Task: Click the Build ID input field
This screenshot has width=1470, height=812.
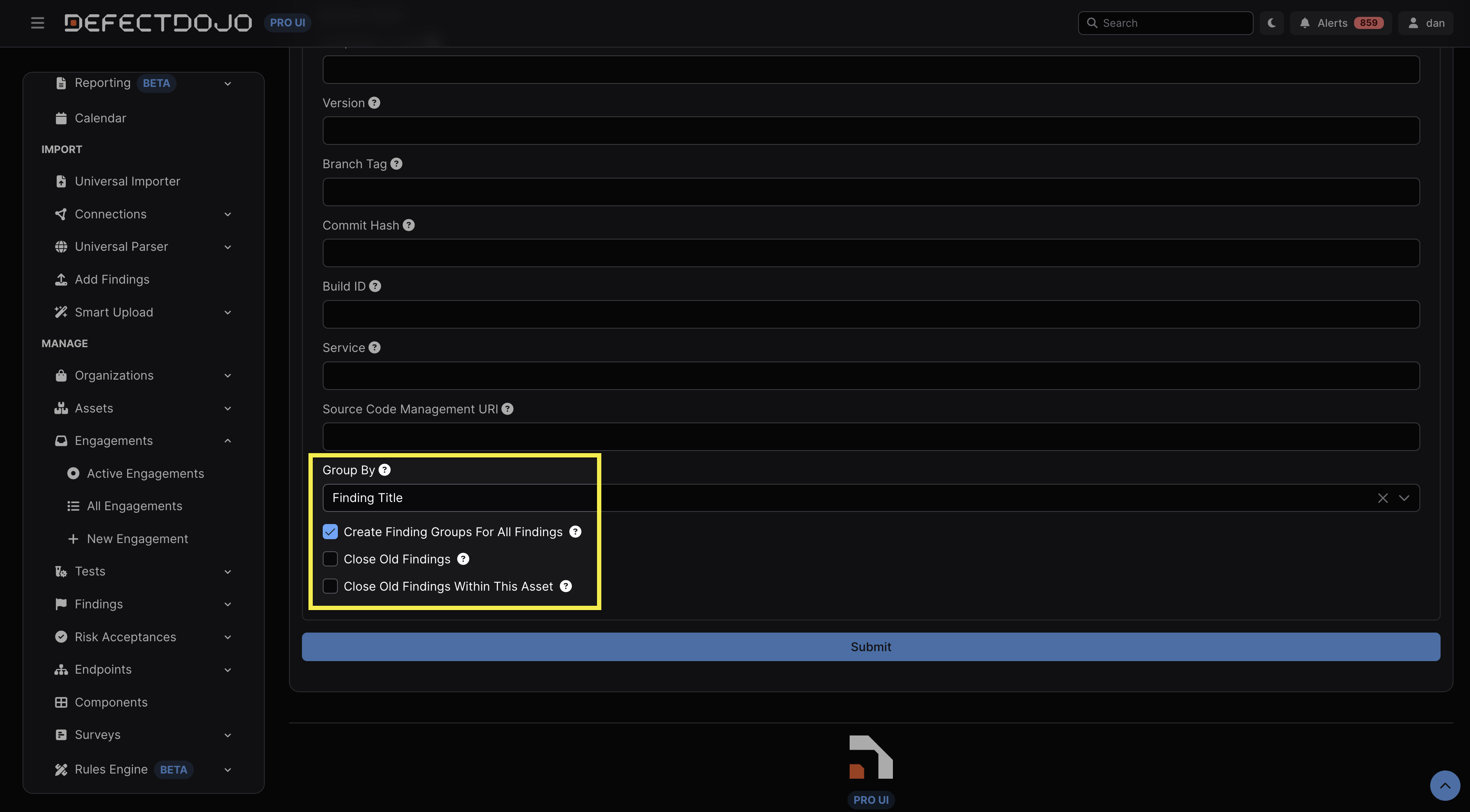Action: pyautogui.click(x=871, y=314)
